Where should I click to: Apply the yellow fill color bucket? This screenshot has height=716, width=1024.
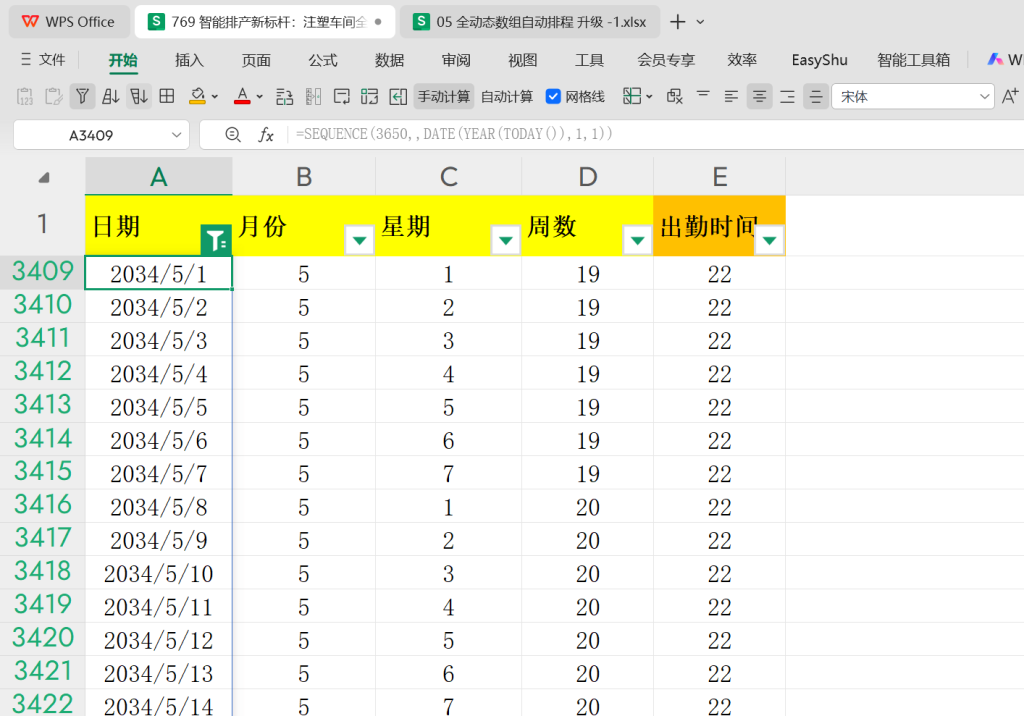point(197,97)
